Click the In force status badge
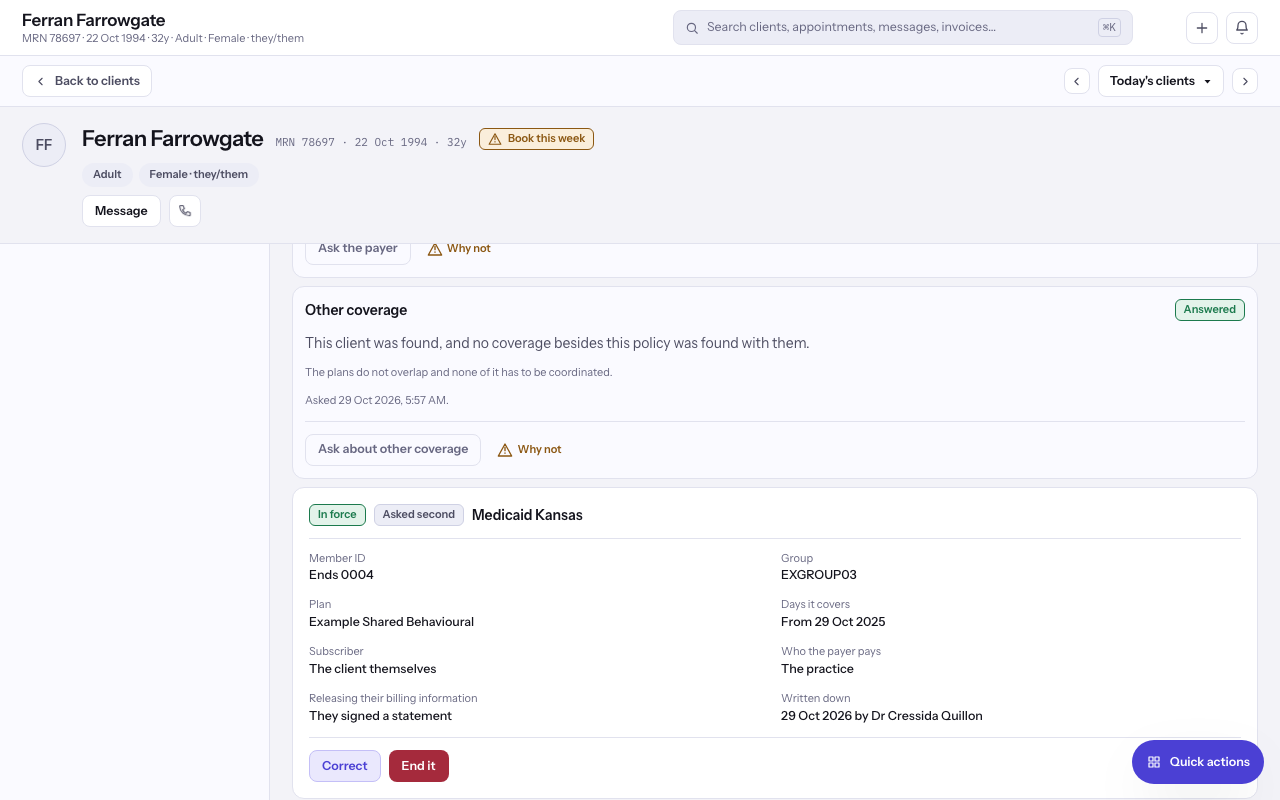 pyautogui.click(x=337, y=515)
